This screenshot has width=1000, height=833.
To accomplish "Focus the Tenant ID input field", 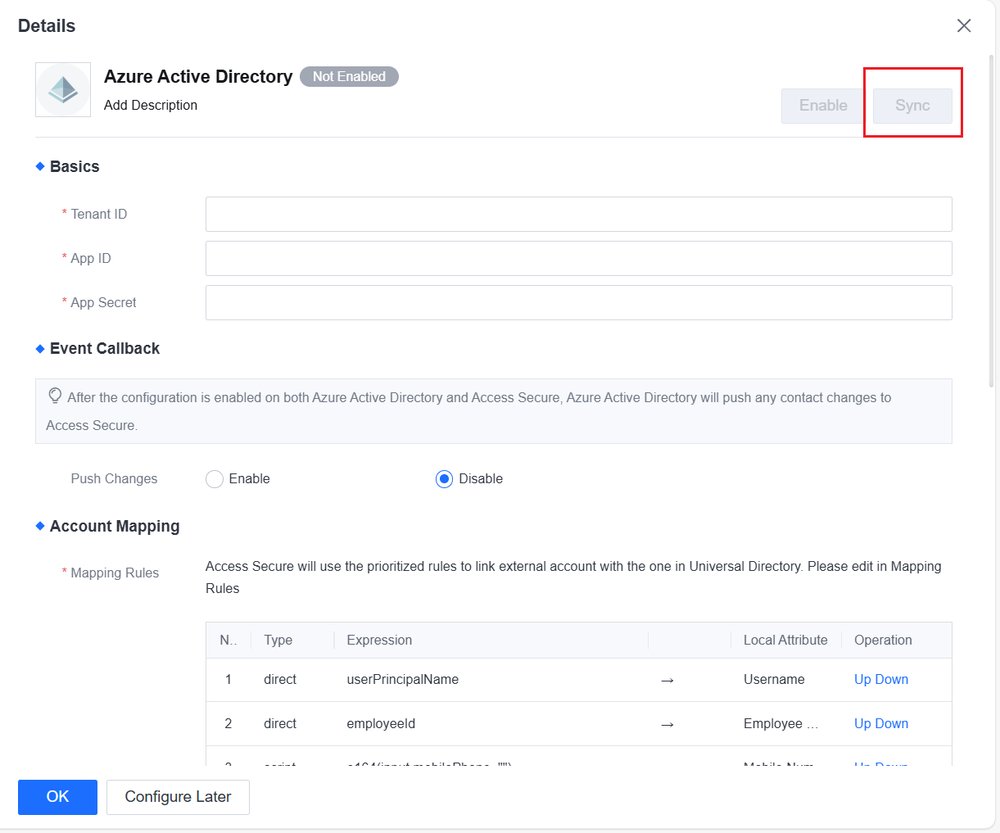I will tap(578, 214).
